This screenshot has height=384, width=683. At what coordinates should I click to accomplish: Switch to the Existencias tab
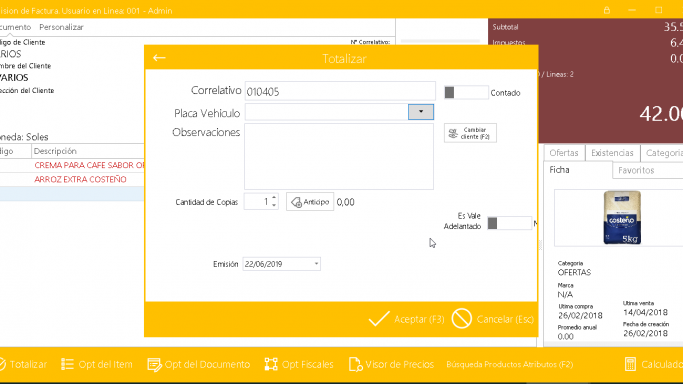point(612,153)
